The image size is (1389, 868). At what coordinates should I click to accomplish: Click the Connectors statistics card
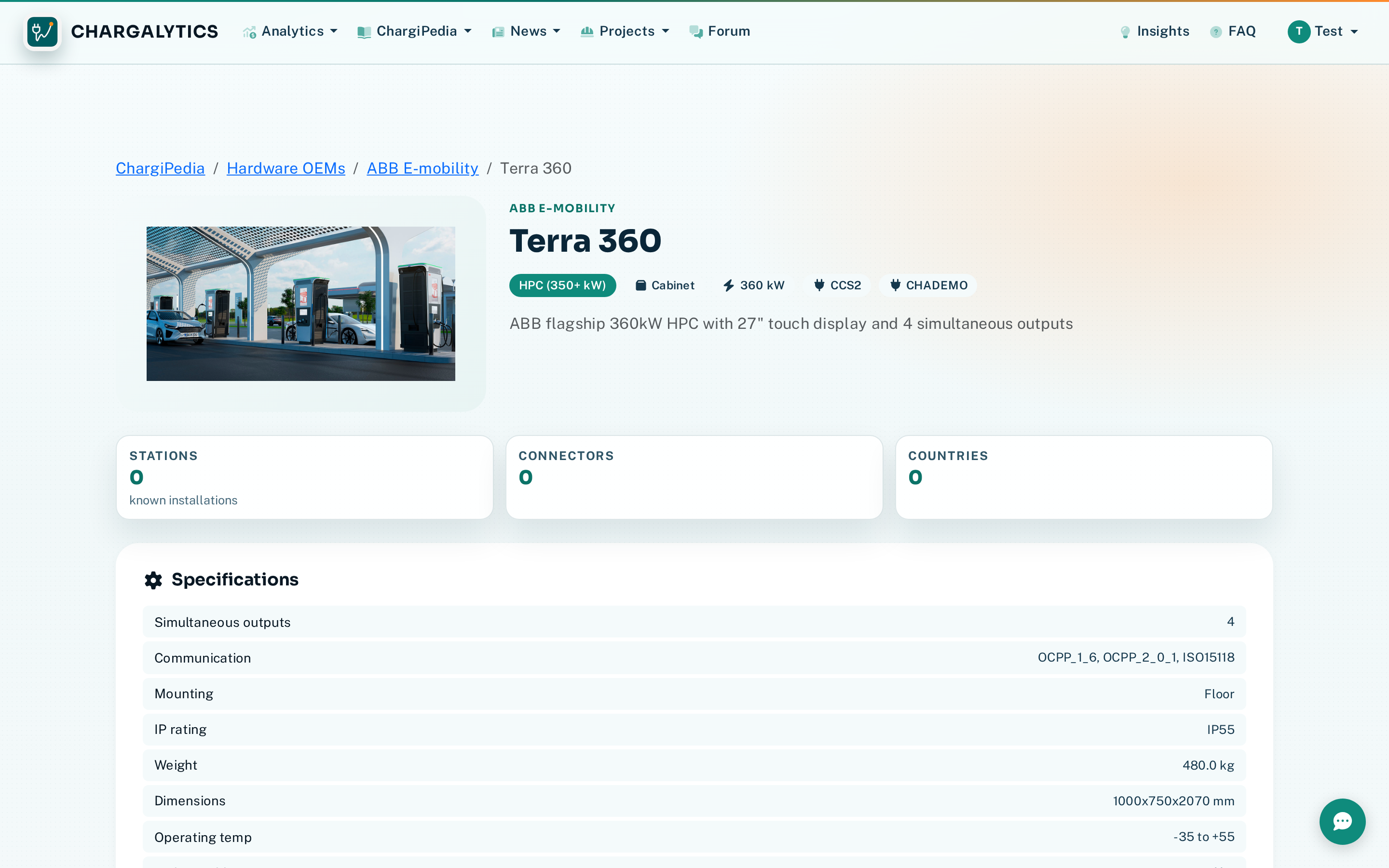[694, 477]
